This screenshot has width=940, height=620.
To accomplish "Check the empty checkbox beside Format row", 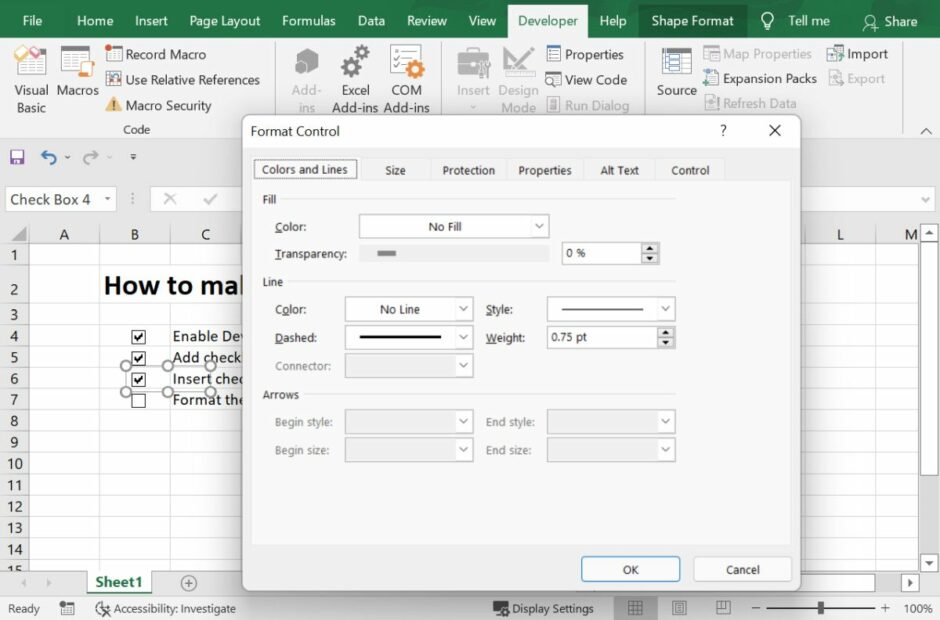I will click(x=137, y=400).
